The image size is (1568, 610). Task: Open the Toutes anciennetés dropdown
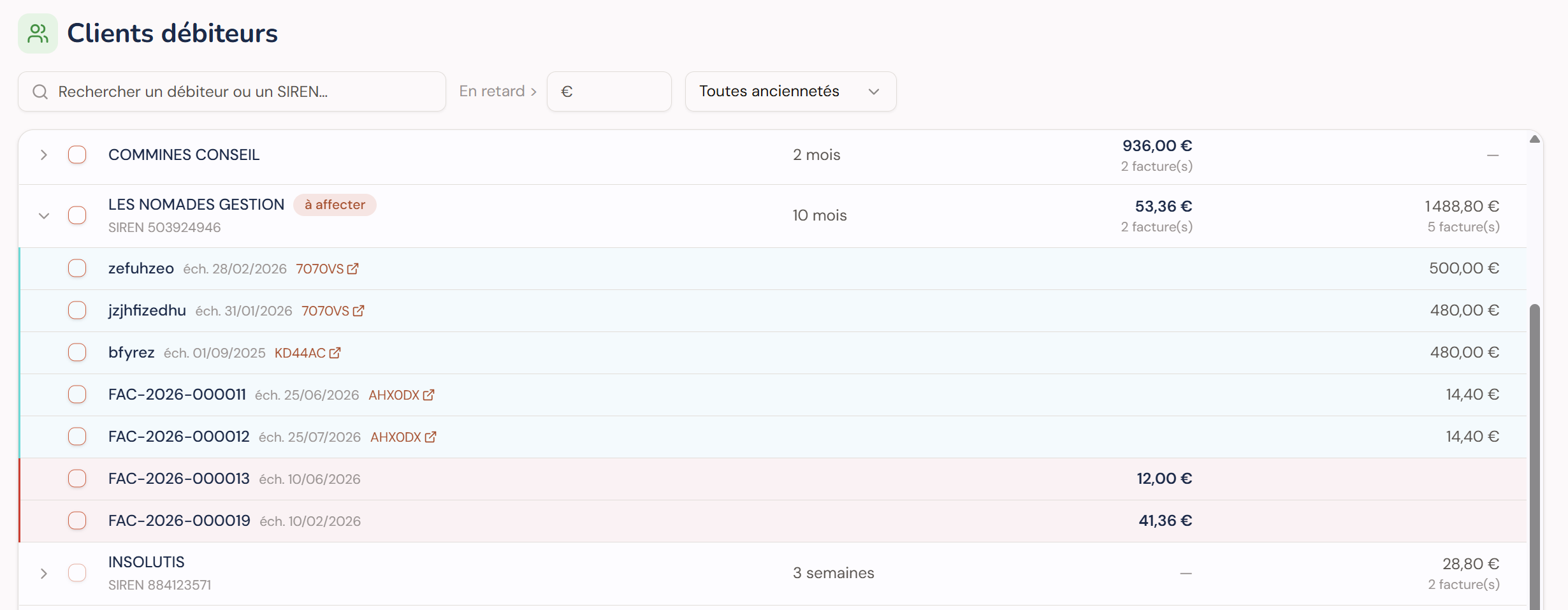pos(790,92)
